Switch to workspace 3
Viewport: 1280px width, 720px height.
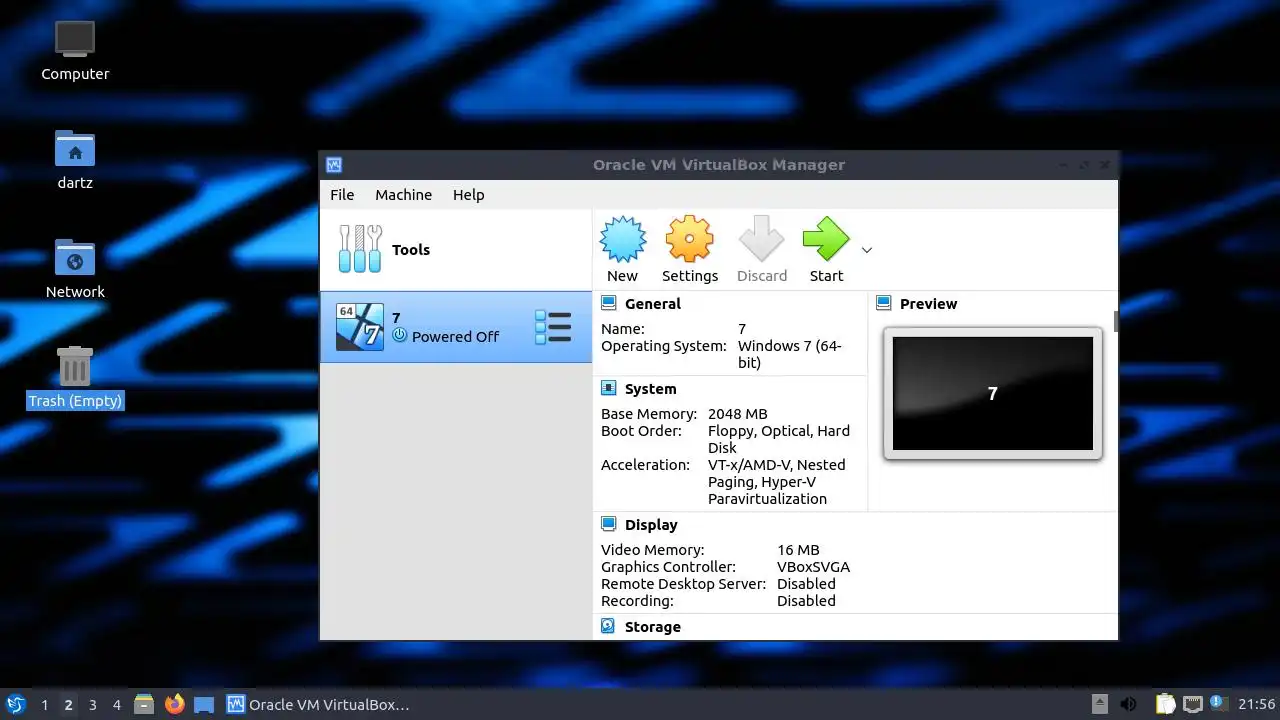point(92,705)
